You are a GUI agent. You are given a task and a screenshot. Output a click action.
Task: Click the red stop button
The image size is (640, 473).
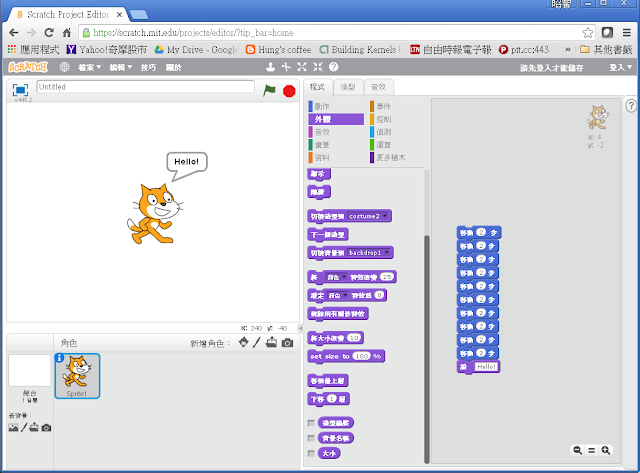pos(289,91)
